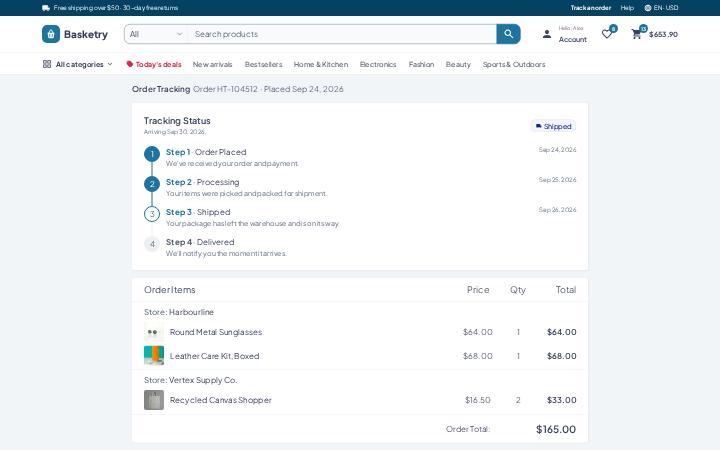Click the Step 3 Shipped circle marker
Screen dimensions: 720x450
point(152,214)
